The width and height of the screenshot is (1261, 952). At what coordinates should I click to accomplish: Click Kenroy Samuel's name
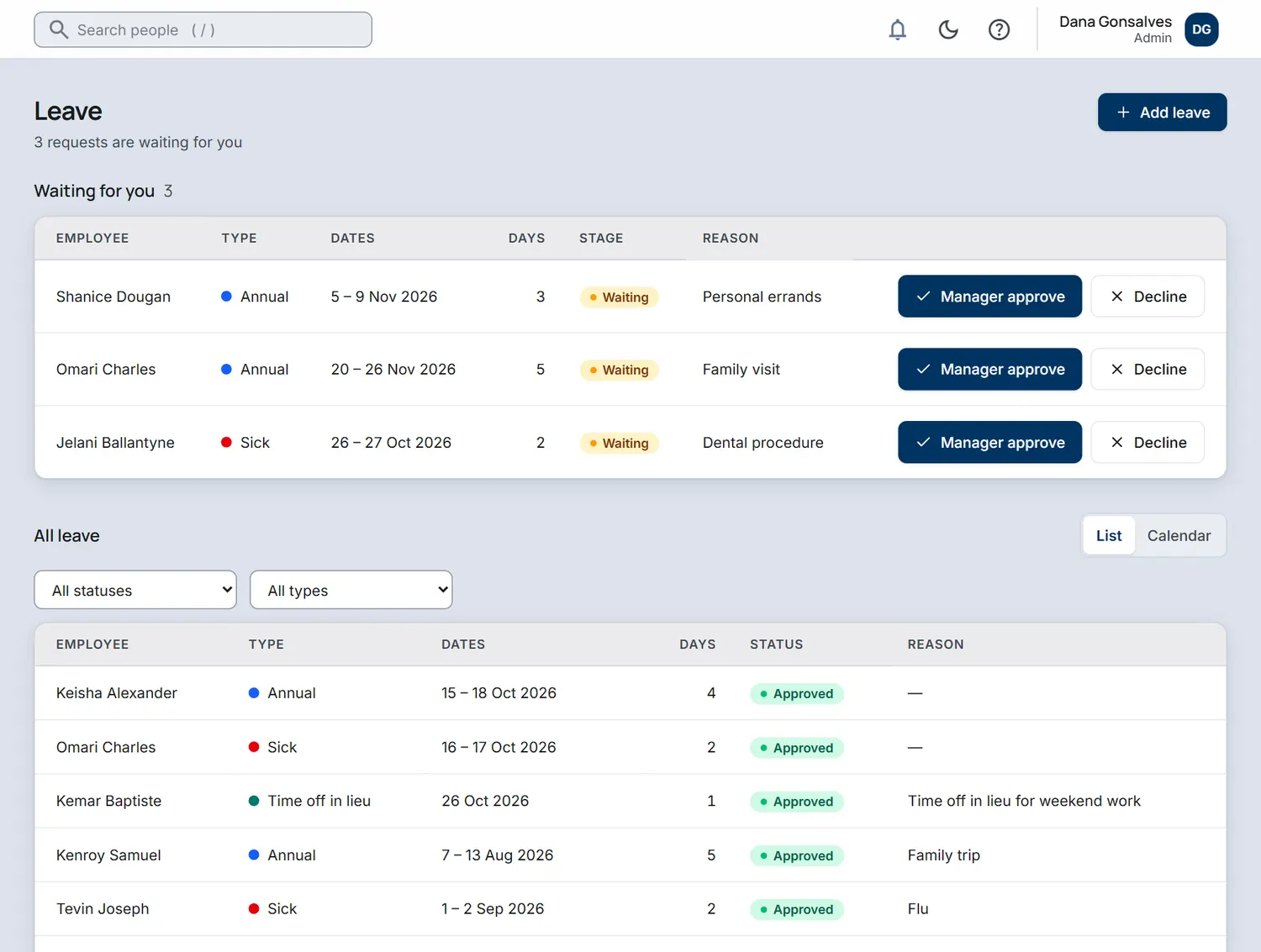click(108, 855)
